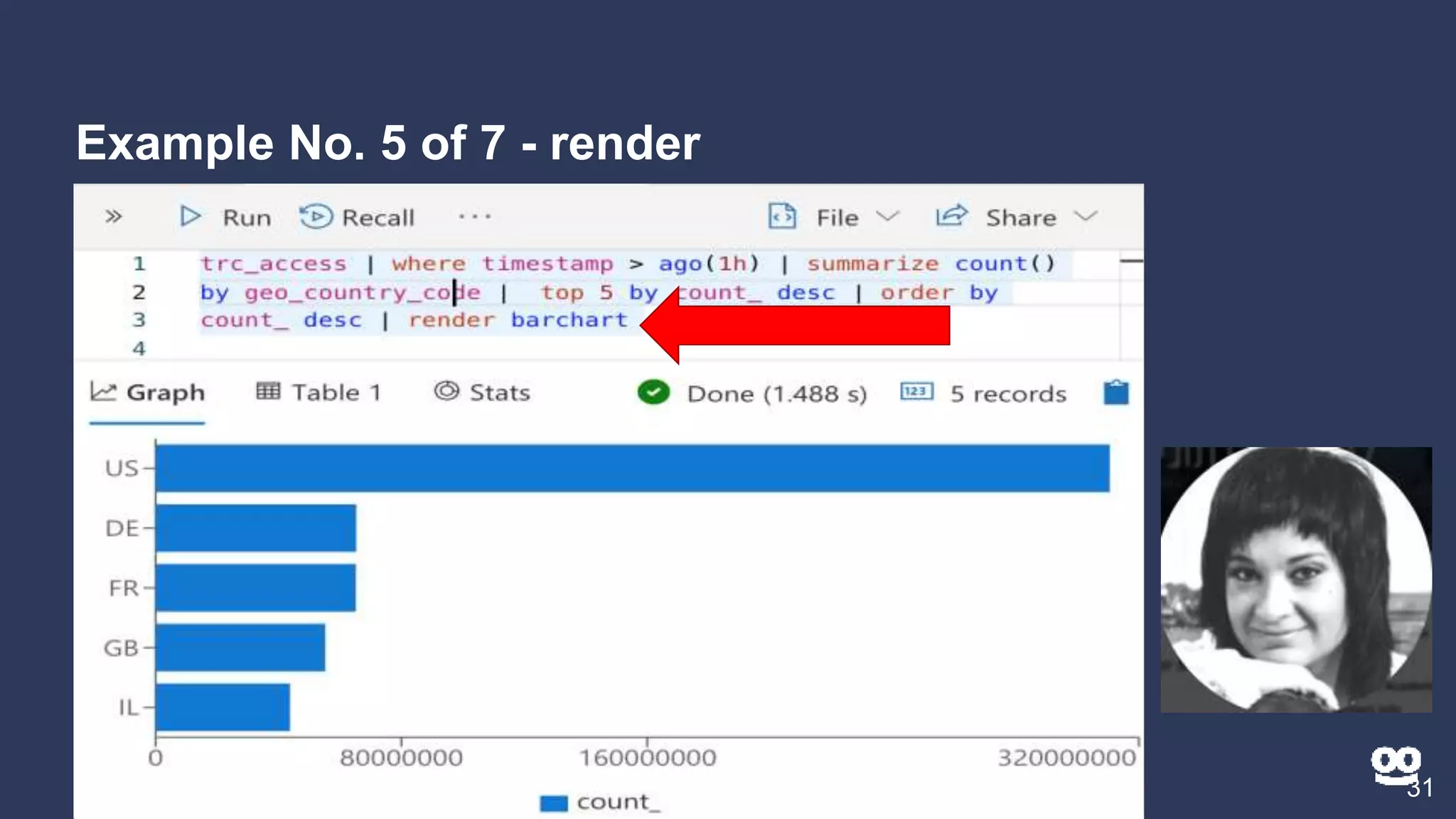The image size is (1456, 819).
Task: Click the File document icon
Action: pos(782,216)
